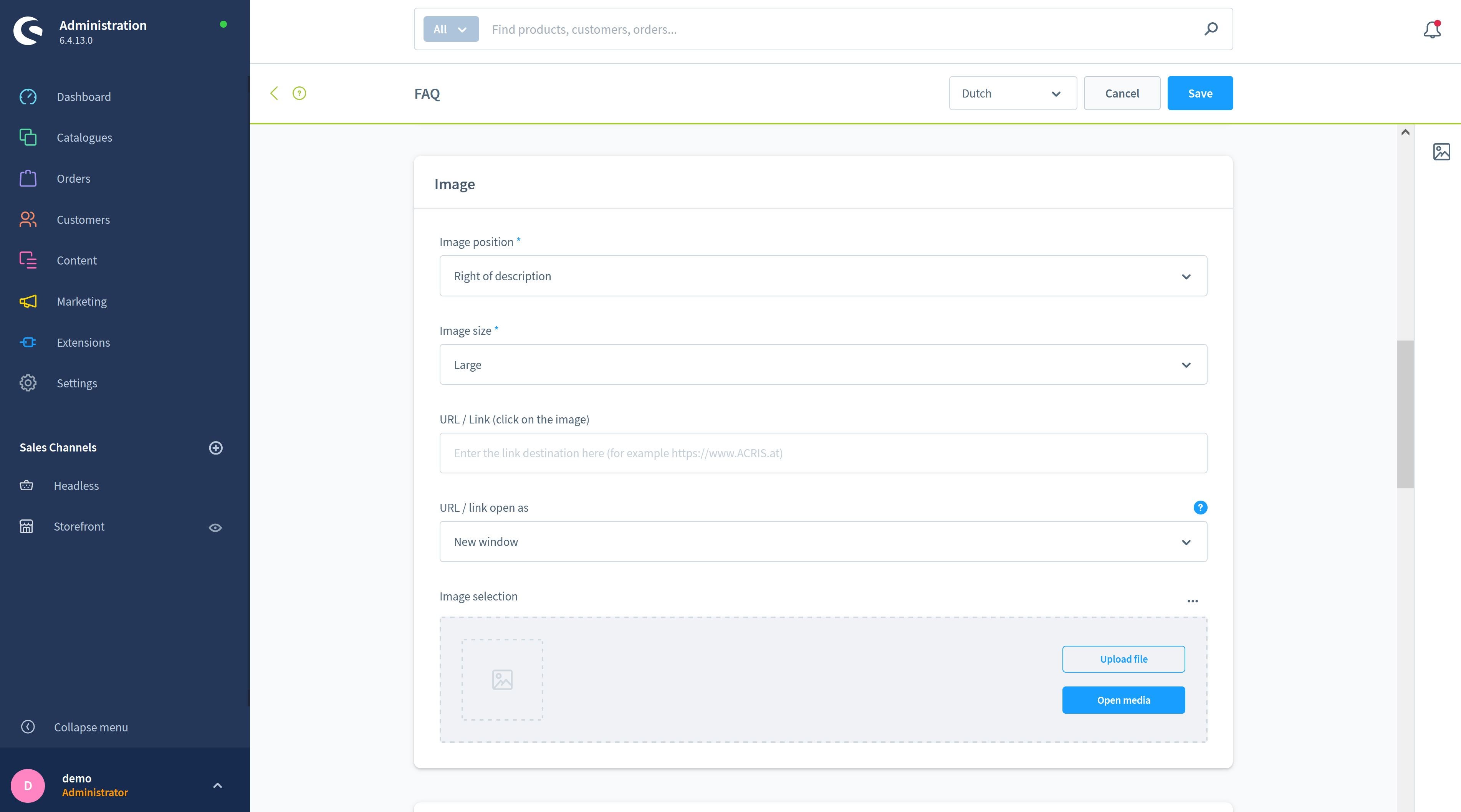Screen dimensions: 1461x812
Task: Go to the Orders section
Action: pos(73,179)
